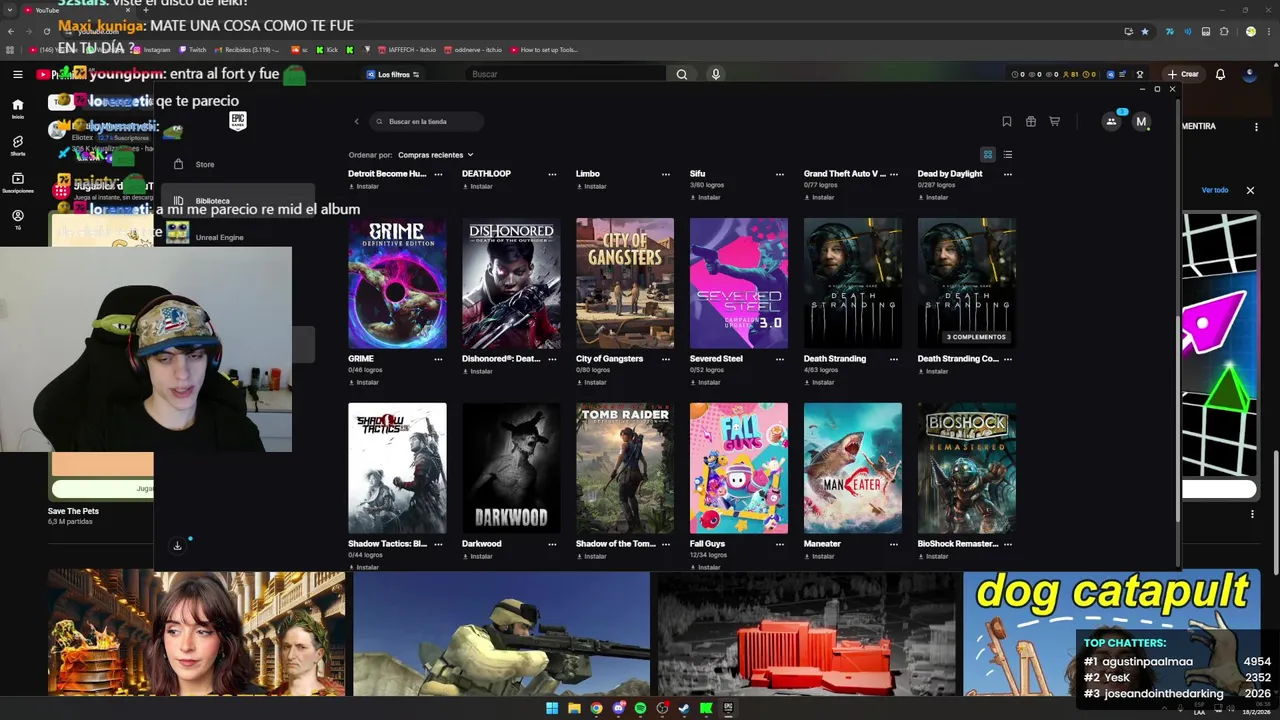1280x720 pixels.
Task: Open options menu for Sifu
Action: tap(780, 174)
